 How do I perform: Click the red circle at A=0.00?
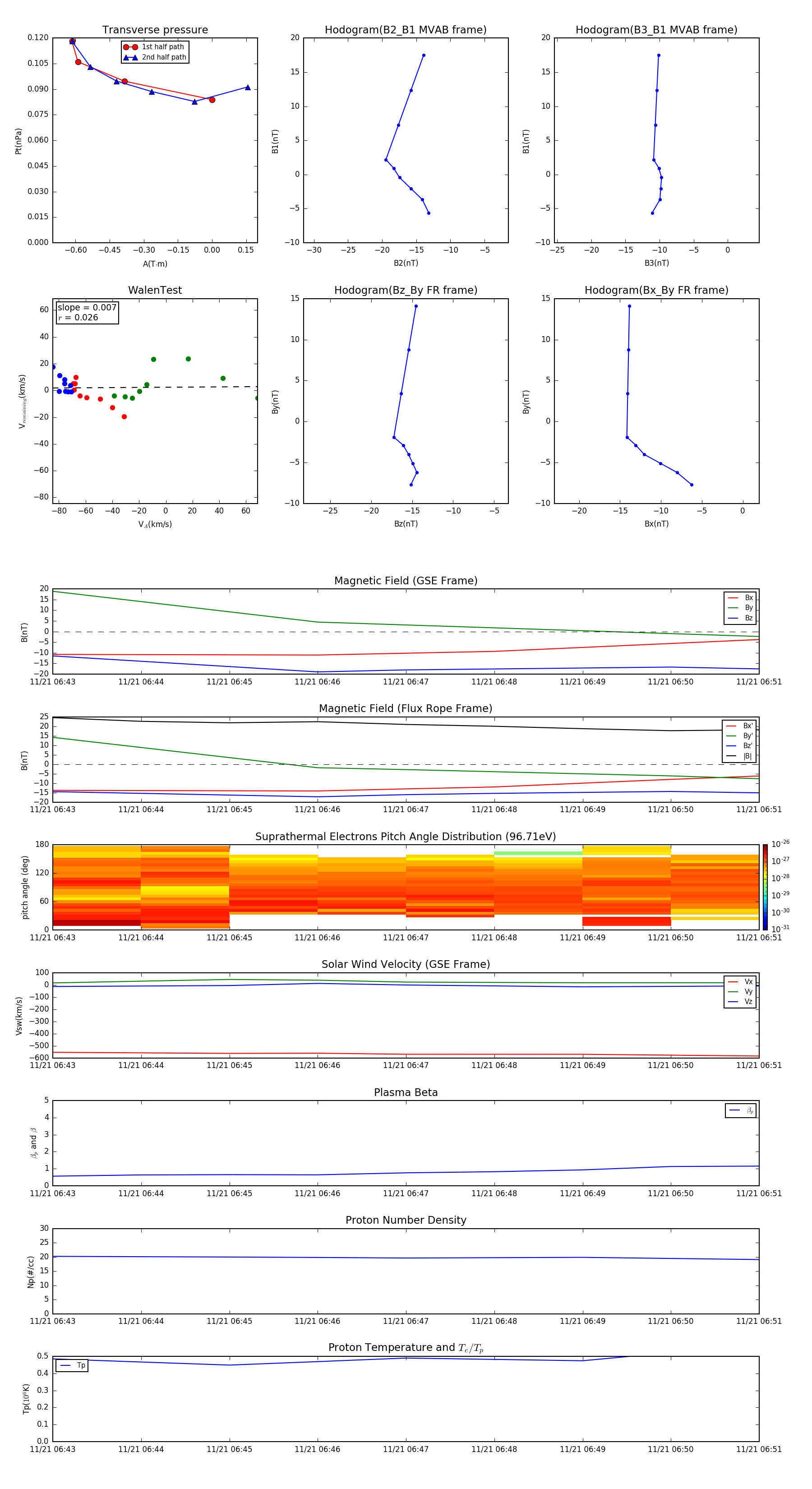click(212, 100)
